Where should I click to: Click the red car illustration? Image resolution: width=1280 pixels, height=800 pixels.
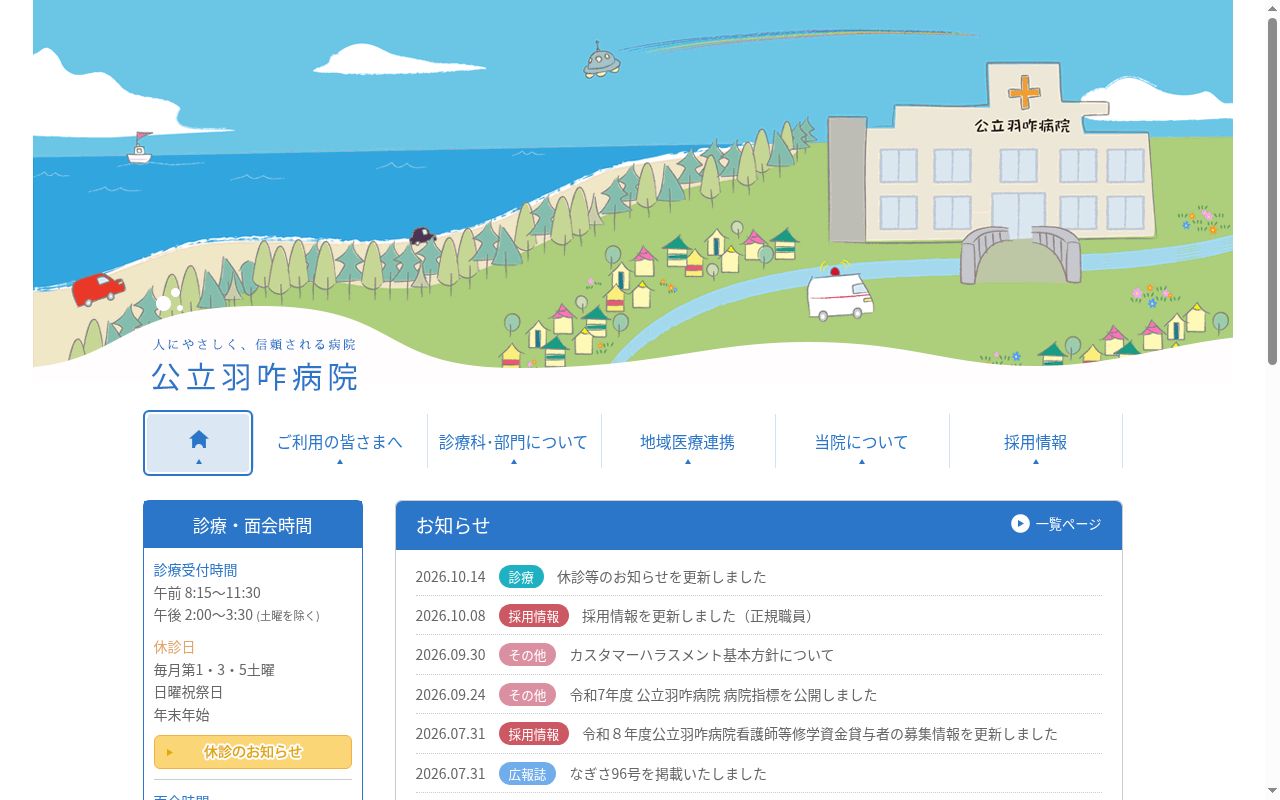coord(98,289)
